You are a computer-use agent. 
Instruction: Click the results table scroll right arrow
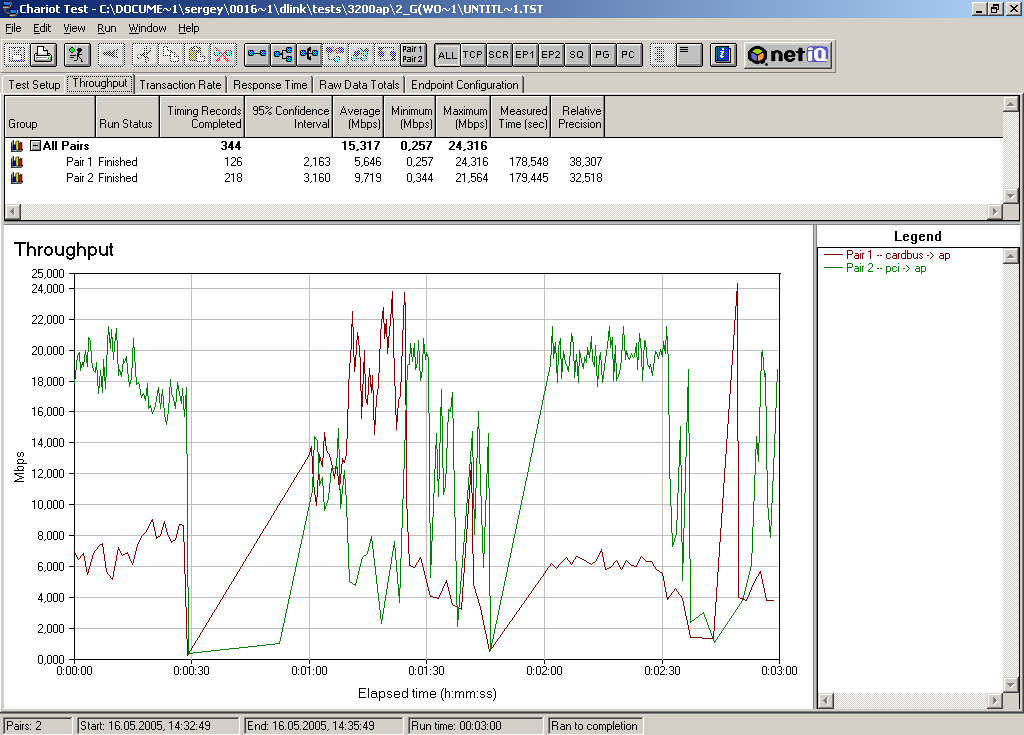tap(995, 212)
